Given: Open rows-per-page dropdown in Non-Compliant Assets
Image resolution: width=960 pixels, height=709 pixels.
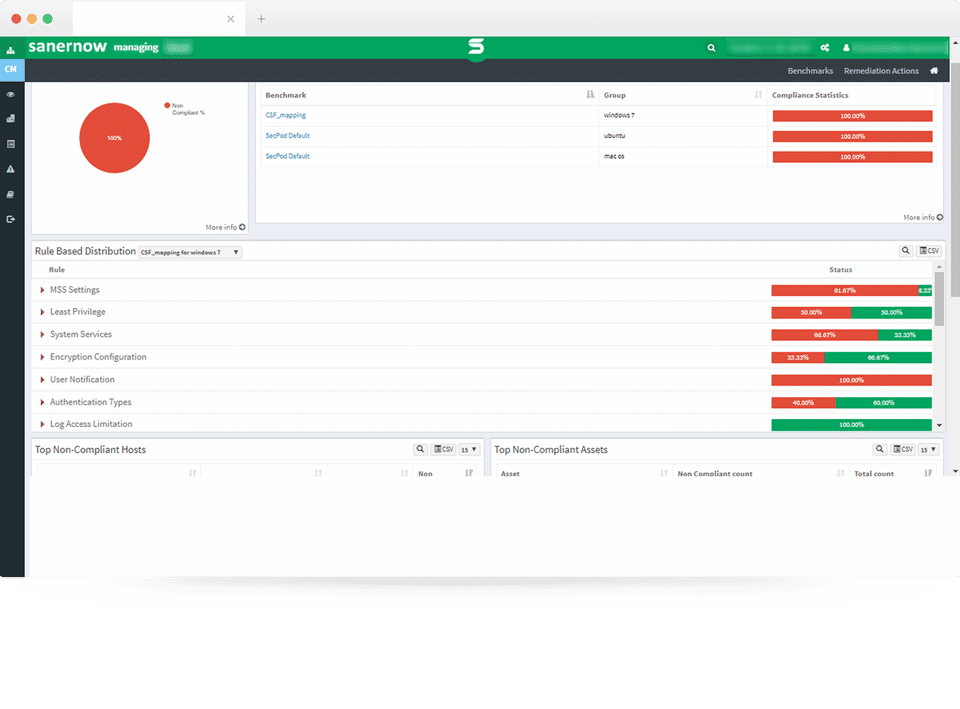Looking at the screenshot, I should pos(929,449).
